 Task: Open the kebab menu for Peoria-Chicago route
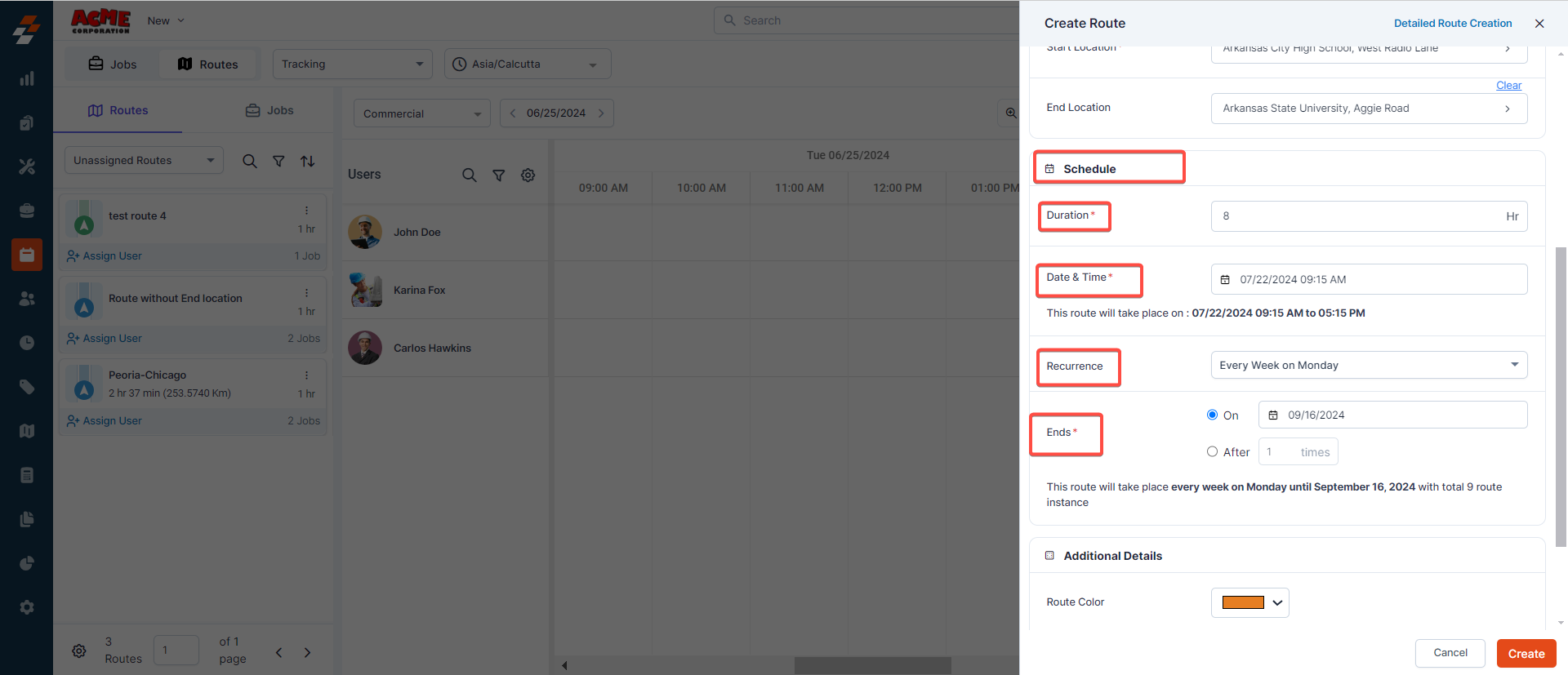307,375
